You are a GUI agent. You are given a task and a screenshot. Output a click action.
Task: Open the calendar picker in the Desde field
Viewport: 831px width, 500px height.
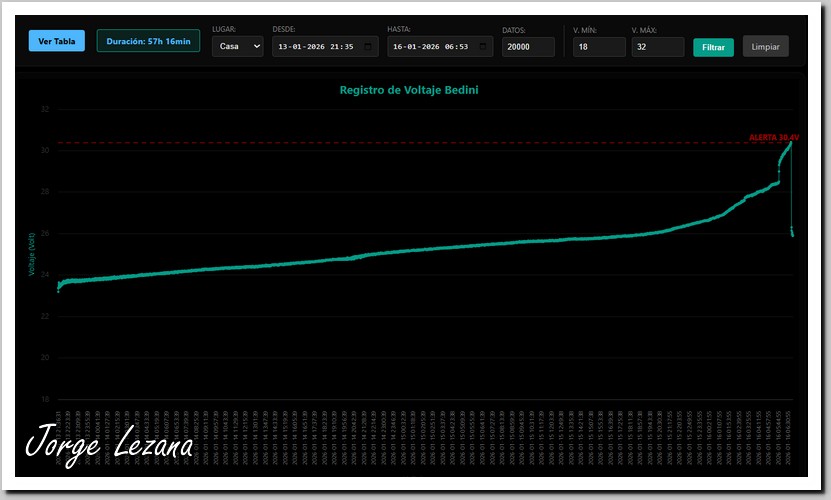(368, 47)
